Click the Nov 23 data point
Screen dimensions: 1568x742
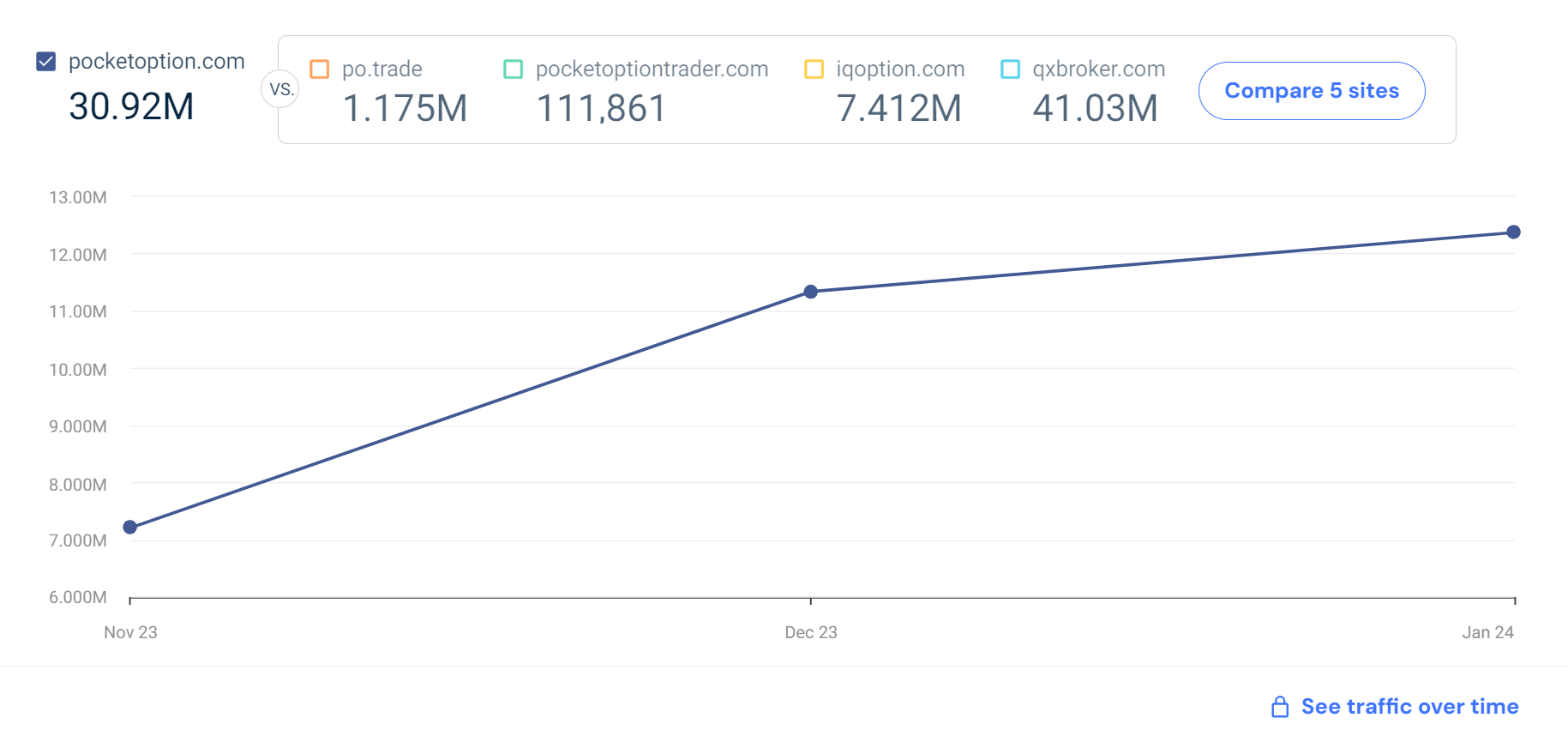tap(130, 528)
